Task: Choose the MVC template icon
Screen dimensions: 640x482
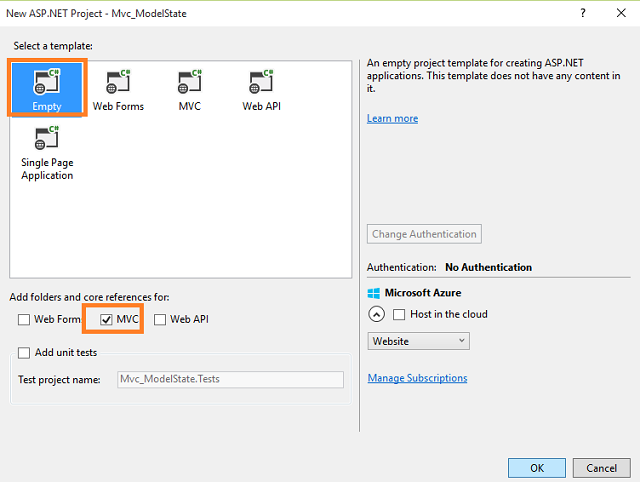Action: click(190, 82)
